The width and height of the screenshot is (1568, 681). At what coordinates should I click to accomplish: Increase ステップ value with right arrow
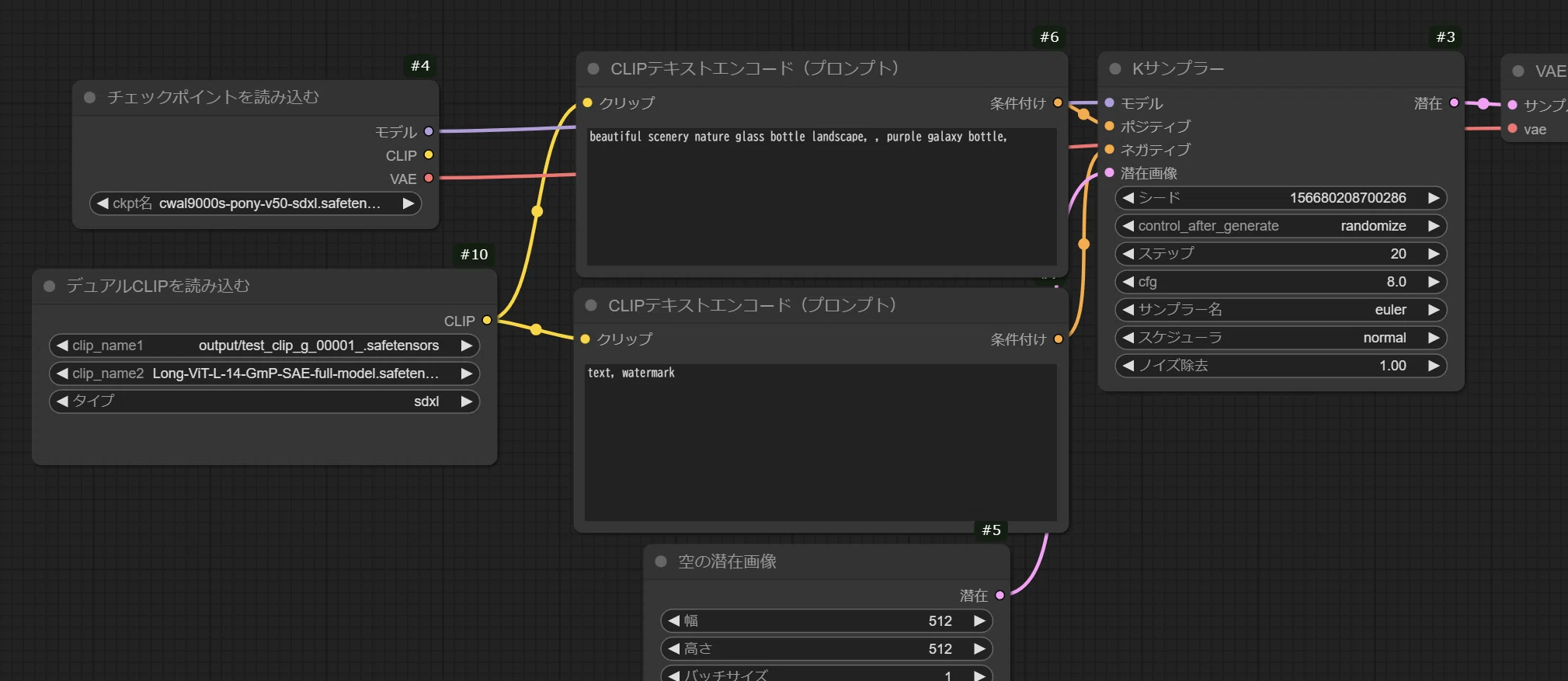(x=1434, y=254)
